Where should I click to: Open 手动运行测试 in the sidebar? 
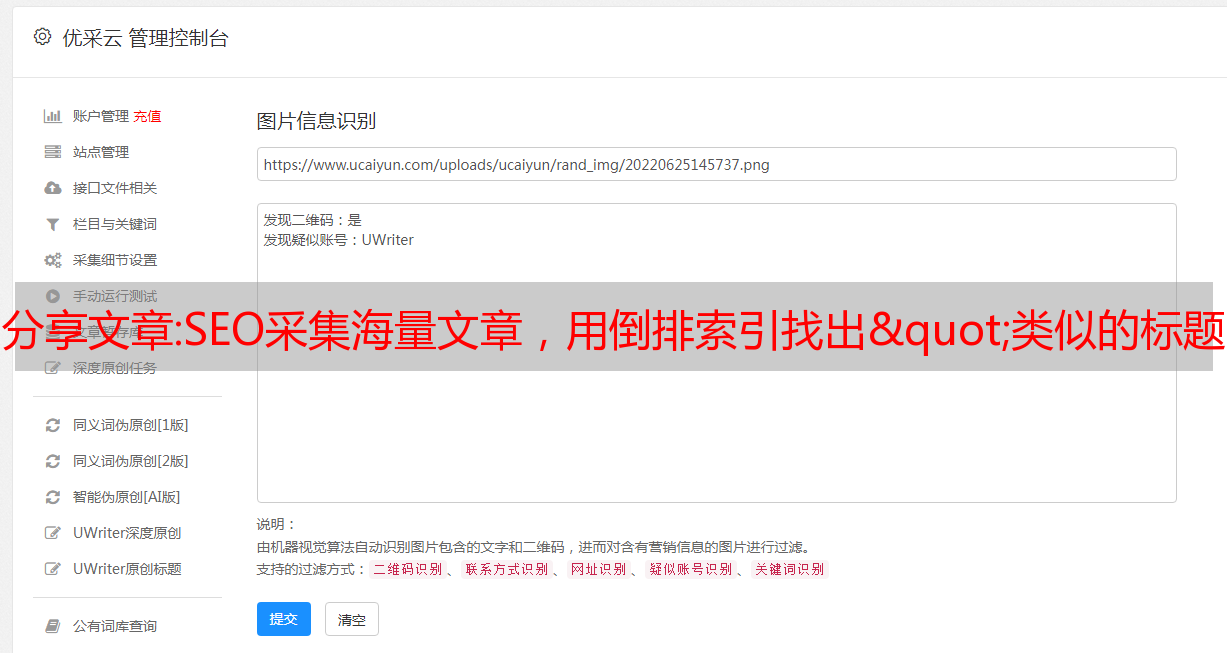coord(115,296)
